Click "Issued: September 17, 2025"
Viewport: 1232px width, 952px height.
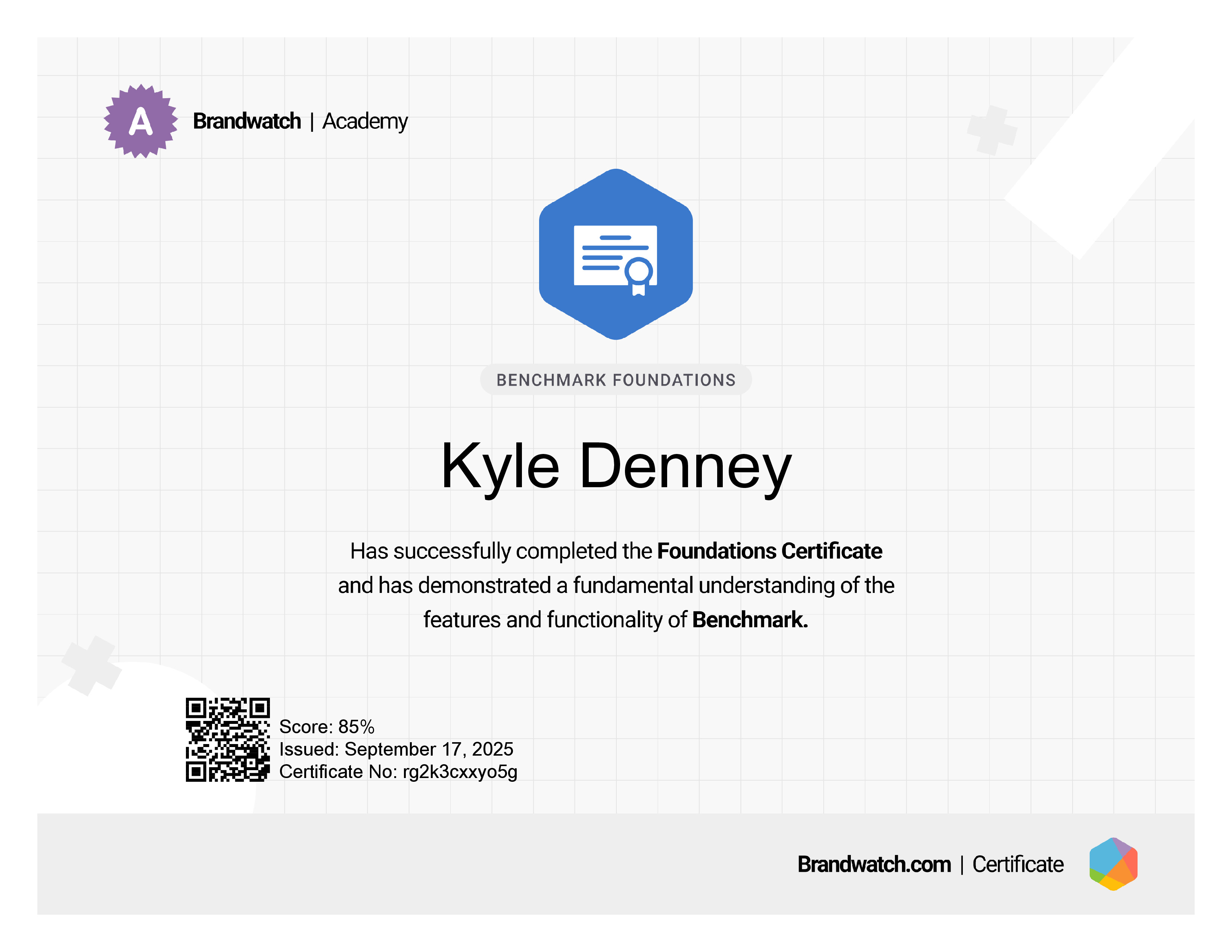click(x=396, y=749)
